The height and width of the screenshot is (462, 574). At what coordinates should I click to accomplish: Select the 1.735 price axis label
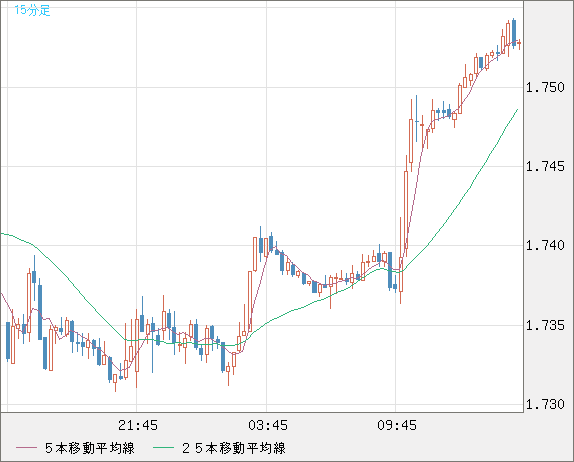pos(545,325)
